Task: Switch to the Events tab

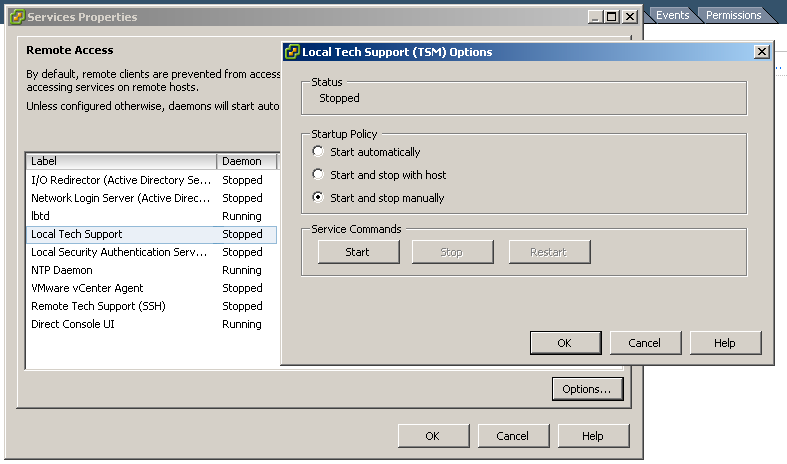Action: [x=673, y=15]
